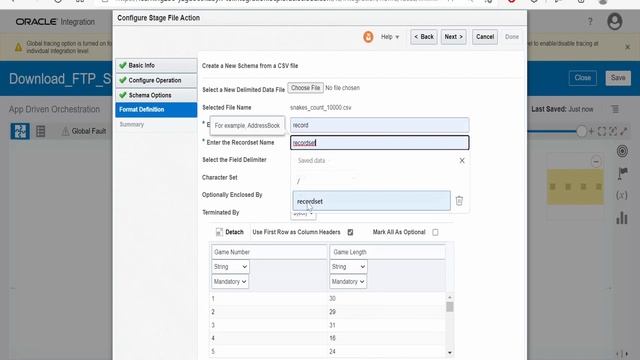Click the orange assistant icon beside Help
Image resolution: width=640 pixels, height=360 pixels.
(368, 37)
